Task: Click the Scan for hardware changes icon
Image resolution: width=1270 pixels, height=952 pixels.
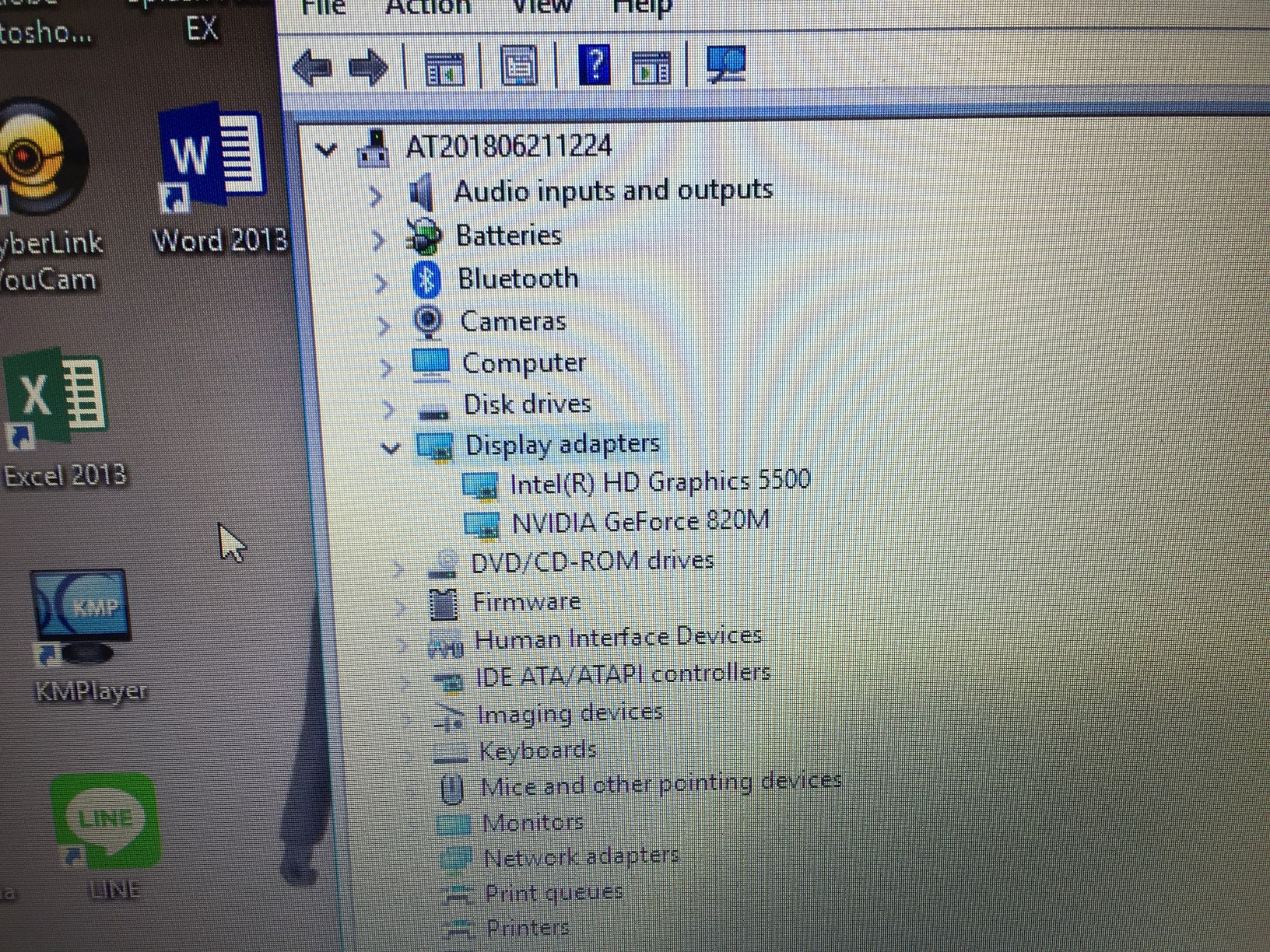Action: (725, 65)
